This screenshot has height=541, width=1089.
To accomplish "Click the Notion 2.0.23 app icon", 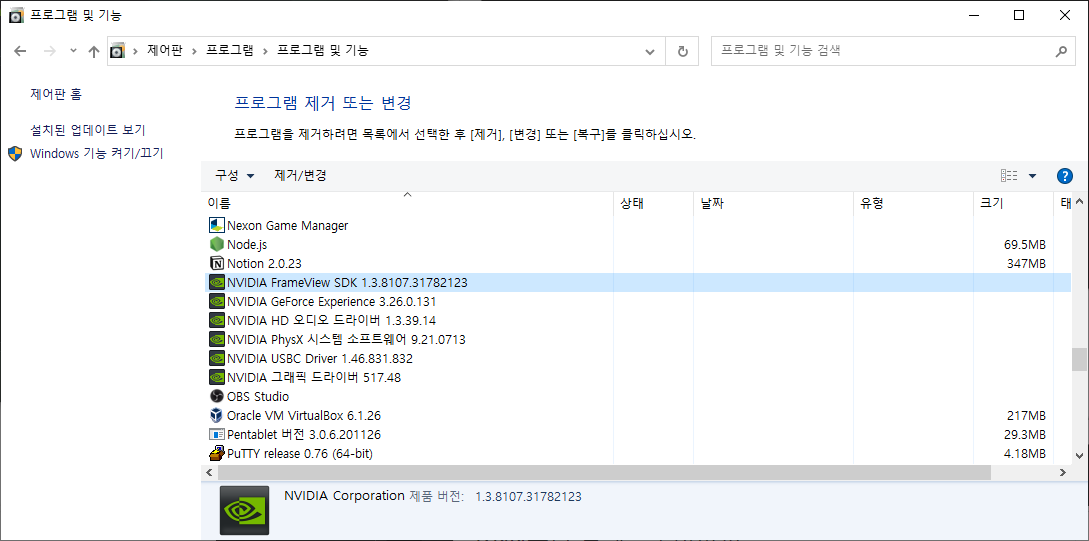I will (x=217, y=263).
